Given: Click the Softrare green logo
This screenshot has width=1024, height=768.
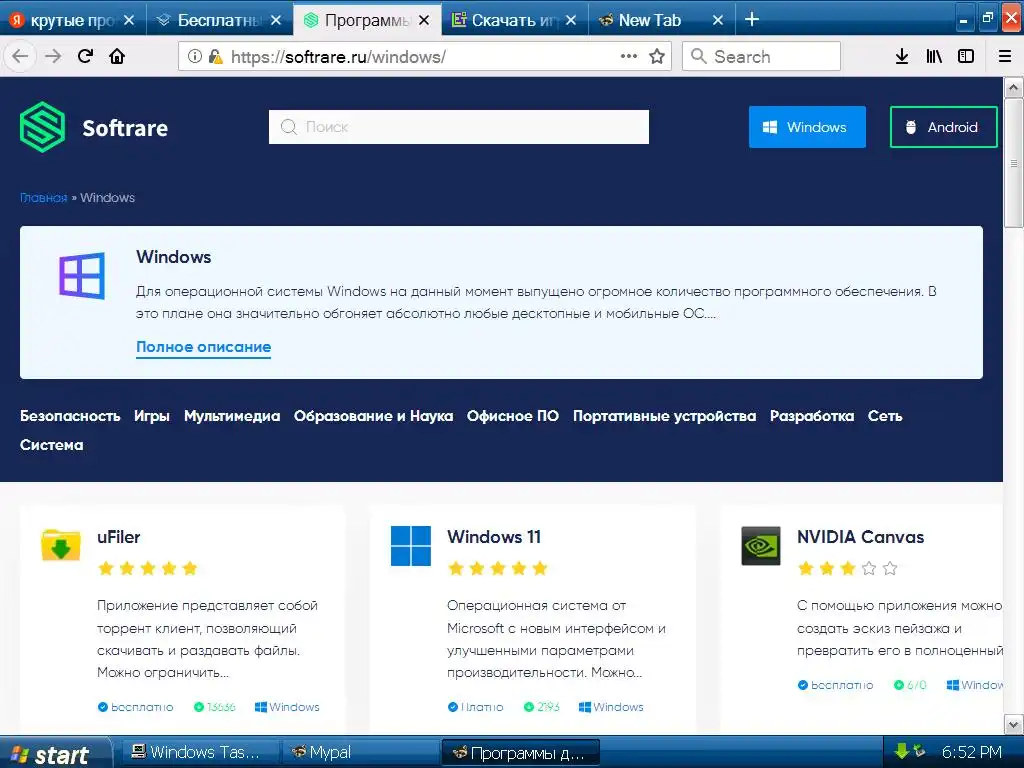Looking at the screenshot, I should [42, 127].
